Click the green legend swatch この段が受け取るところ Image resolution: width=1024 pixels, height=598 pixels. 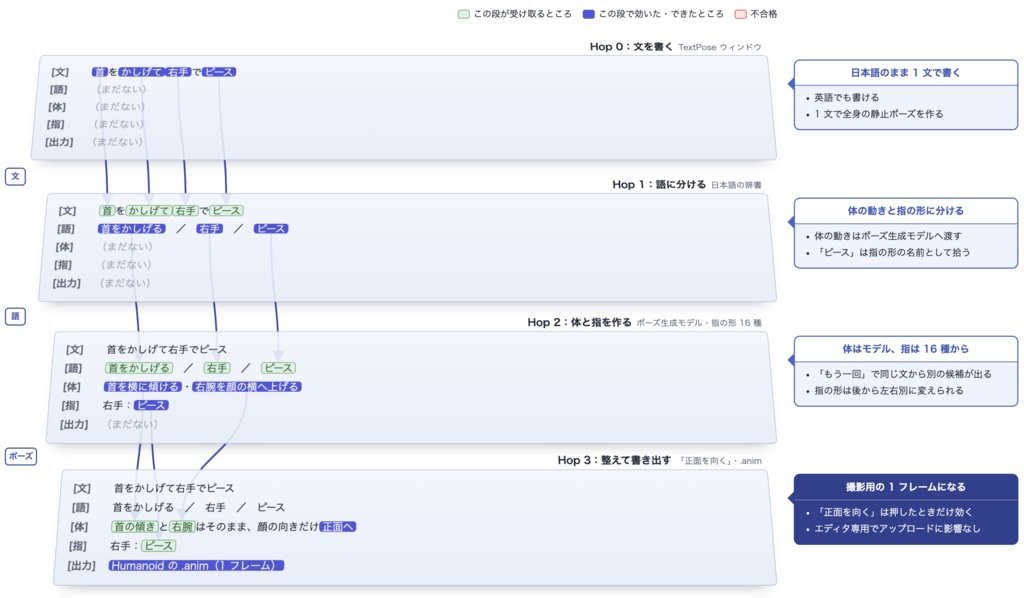click(464, 14)
